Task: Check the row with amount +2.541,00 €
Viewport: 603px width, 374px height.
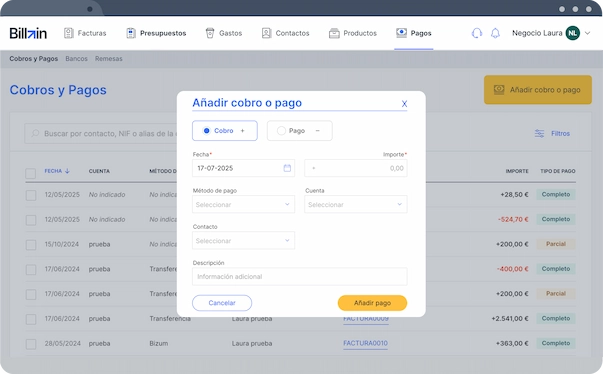Action: coord(31,319)
